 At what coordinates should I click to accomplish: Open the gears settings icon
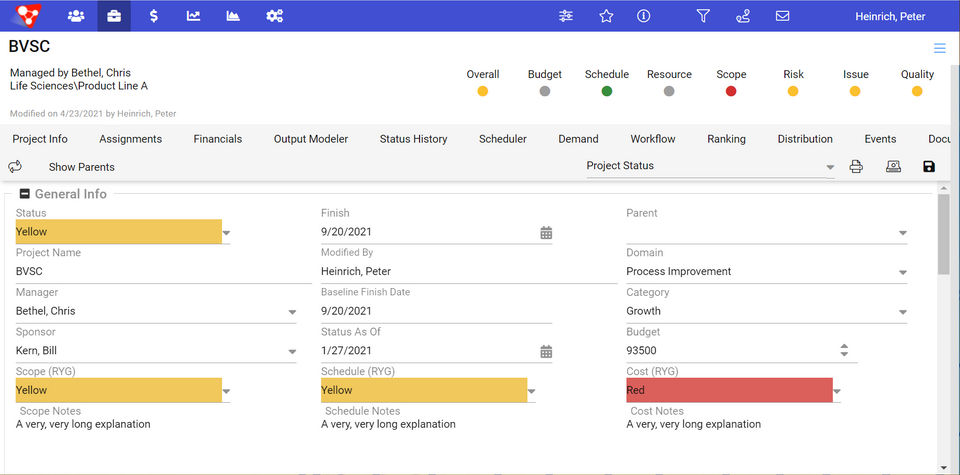point(274,16)
